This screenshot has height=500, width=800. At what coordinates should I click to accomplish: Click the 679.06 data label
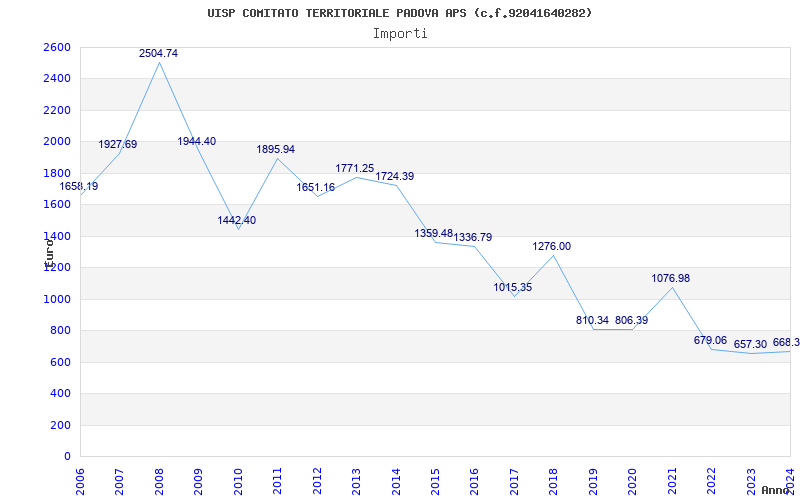(710, 340)
